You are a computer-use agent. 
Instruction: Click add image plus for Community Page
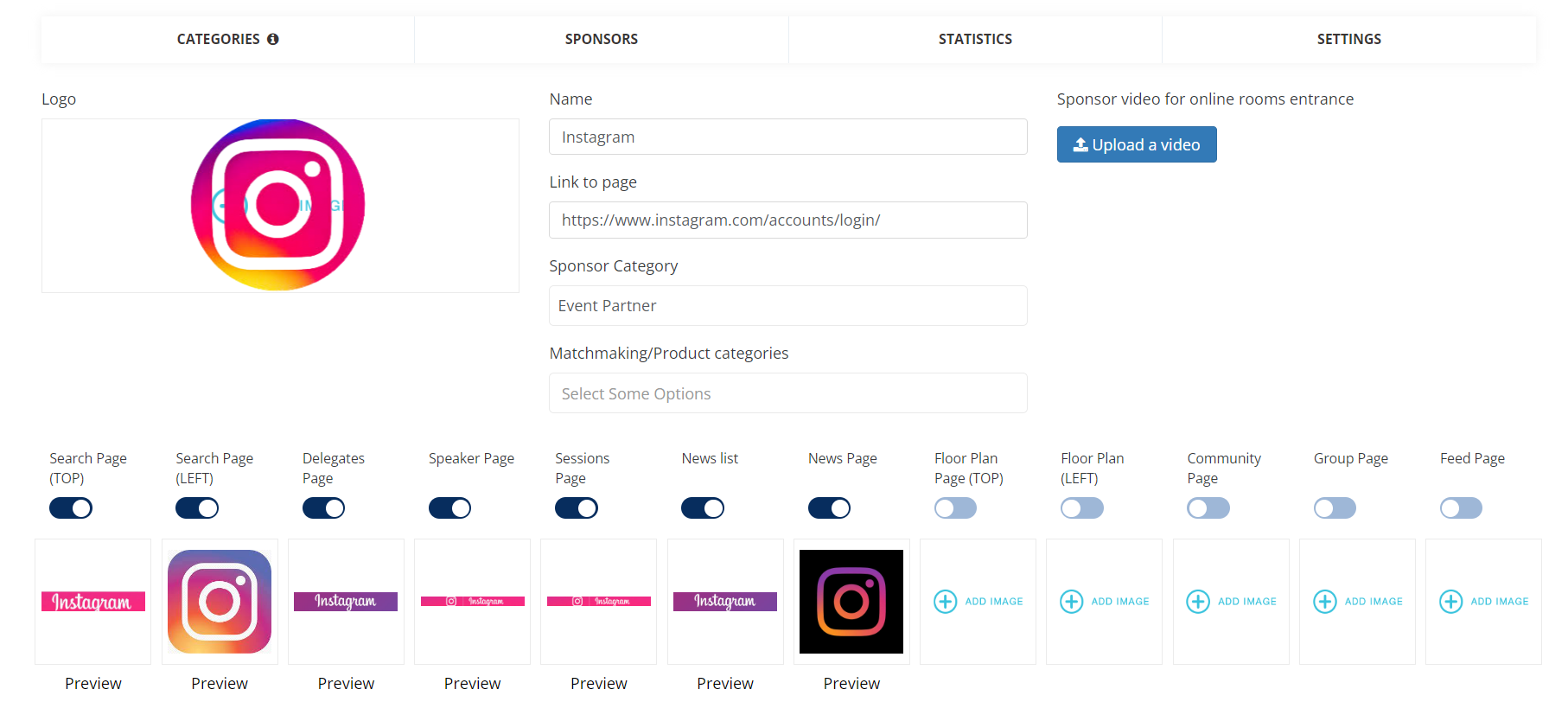[x=1198, y=602]
